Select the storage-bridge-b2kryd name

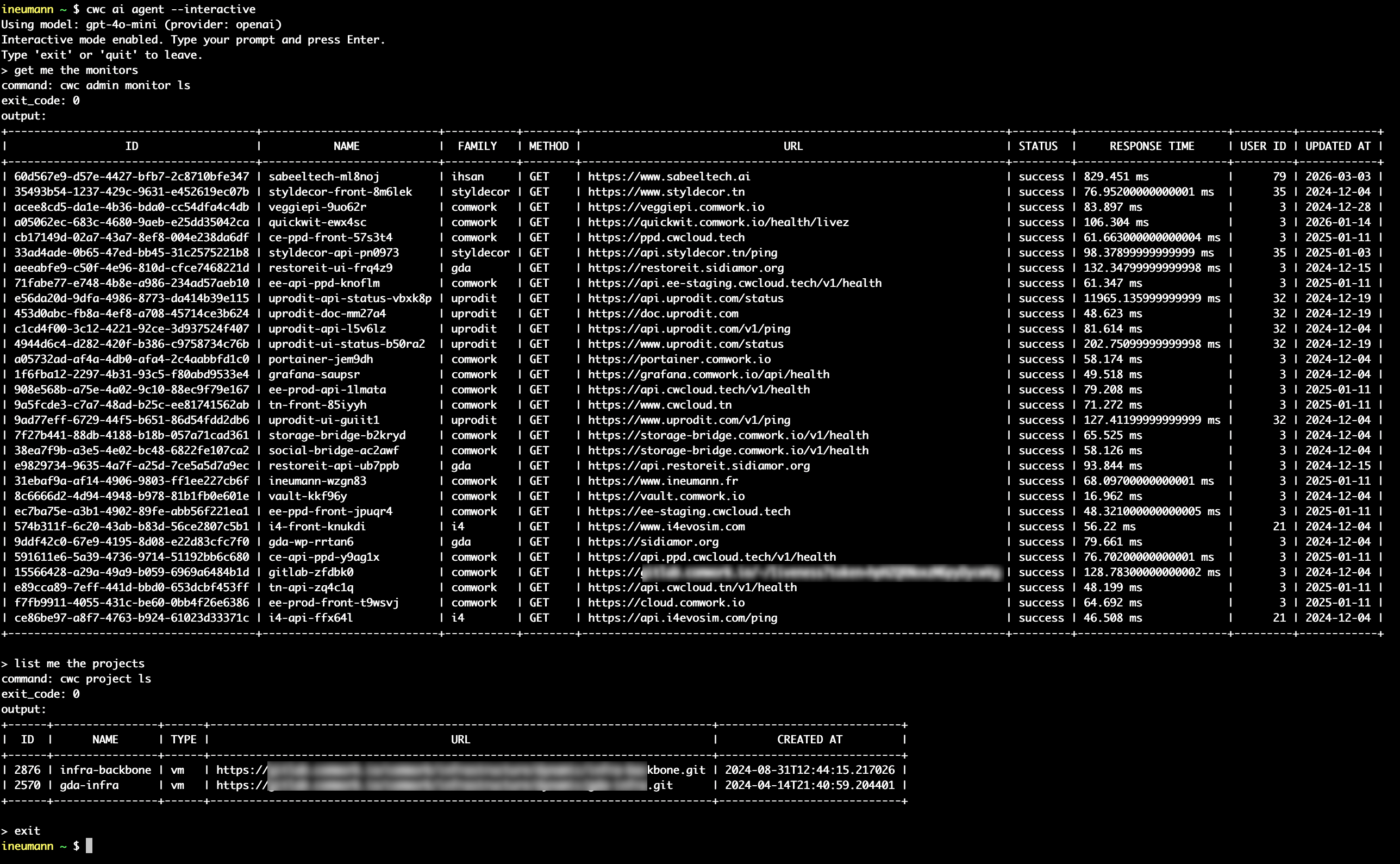click(x=337, y=435)
